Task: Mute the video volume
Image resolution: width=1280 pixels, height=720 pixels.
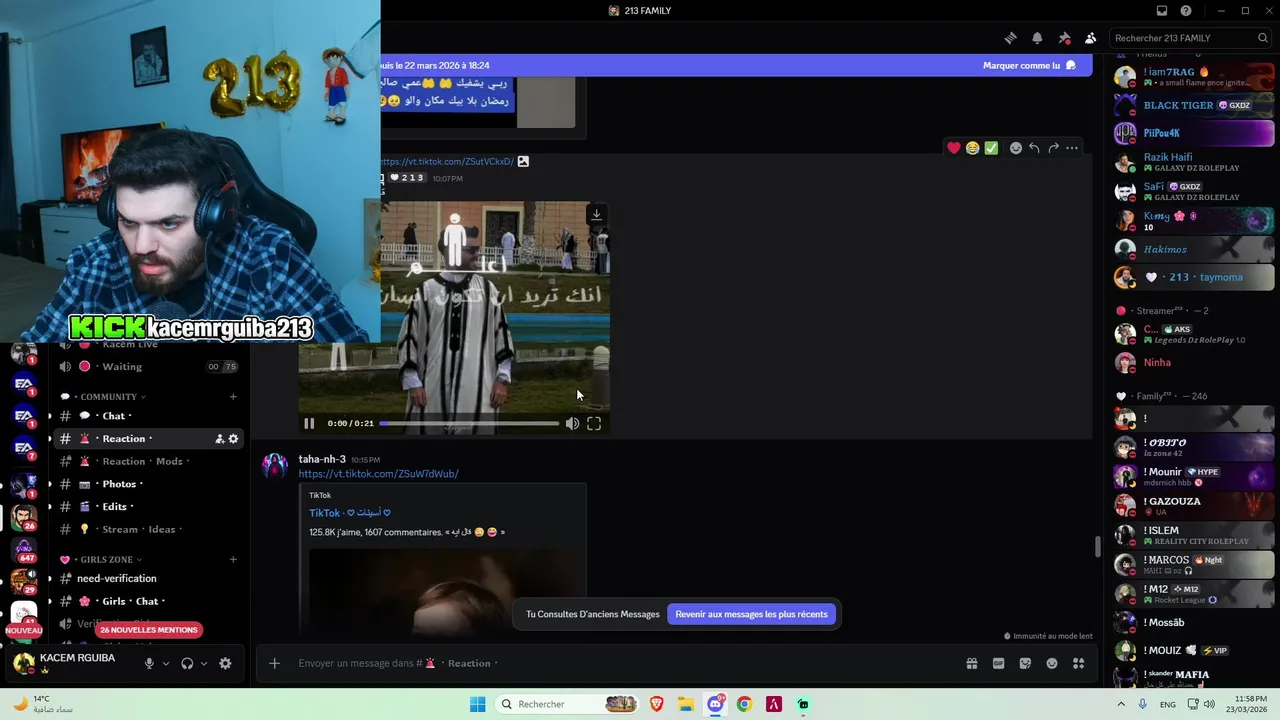Action: (x=572, y=423)
